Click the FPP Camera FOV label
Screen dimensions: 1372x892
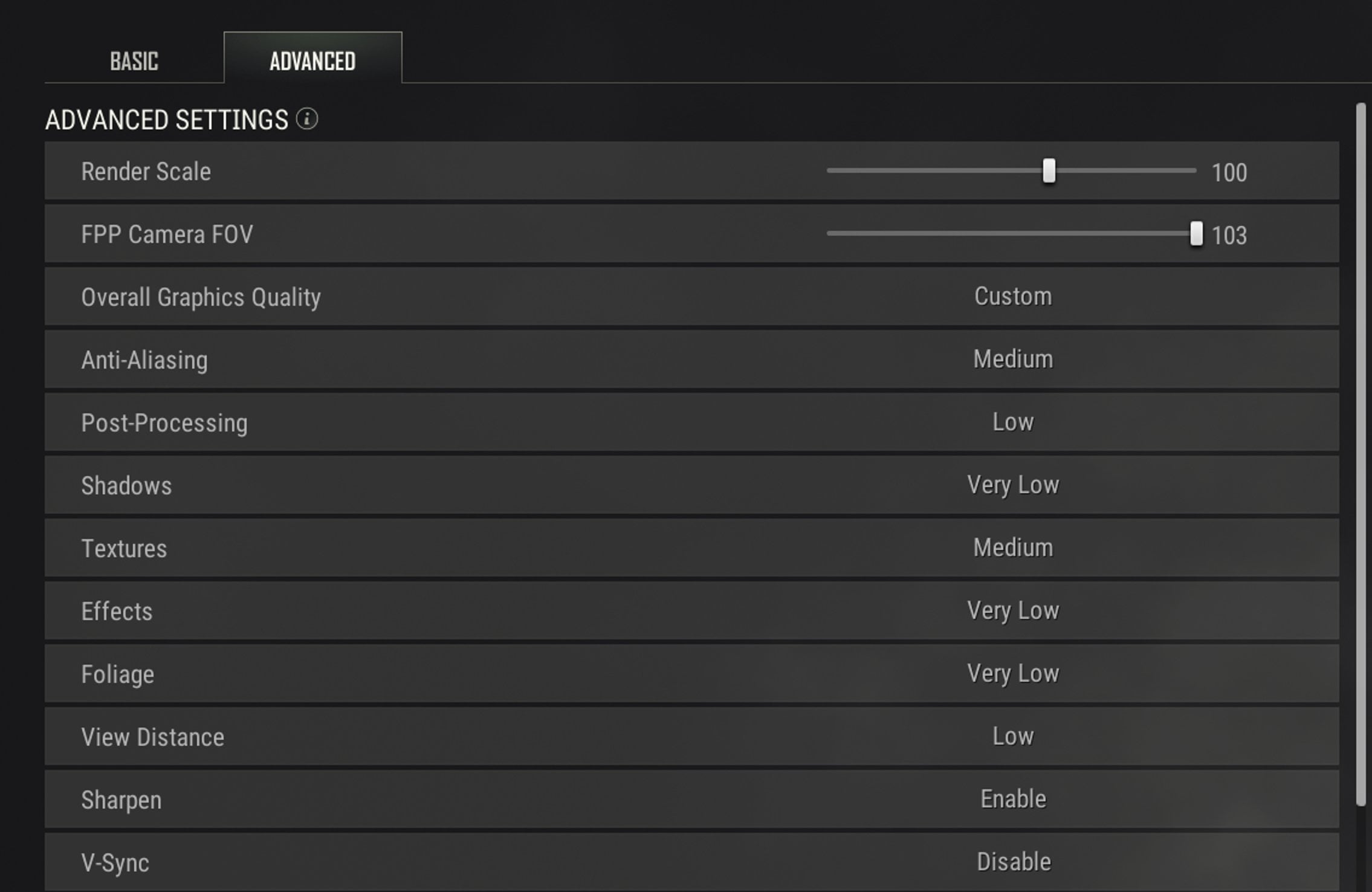pyautogui.click(x=167, y=234)
